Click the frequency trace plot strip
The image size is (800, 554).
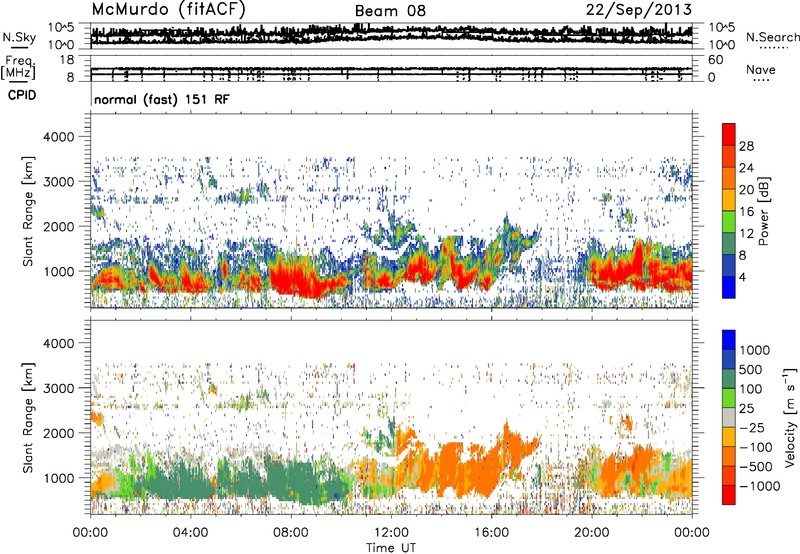click(x=391, y=70)
